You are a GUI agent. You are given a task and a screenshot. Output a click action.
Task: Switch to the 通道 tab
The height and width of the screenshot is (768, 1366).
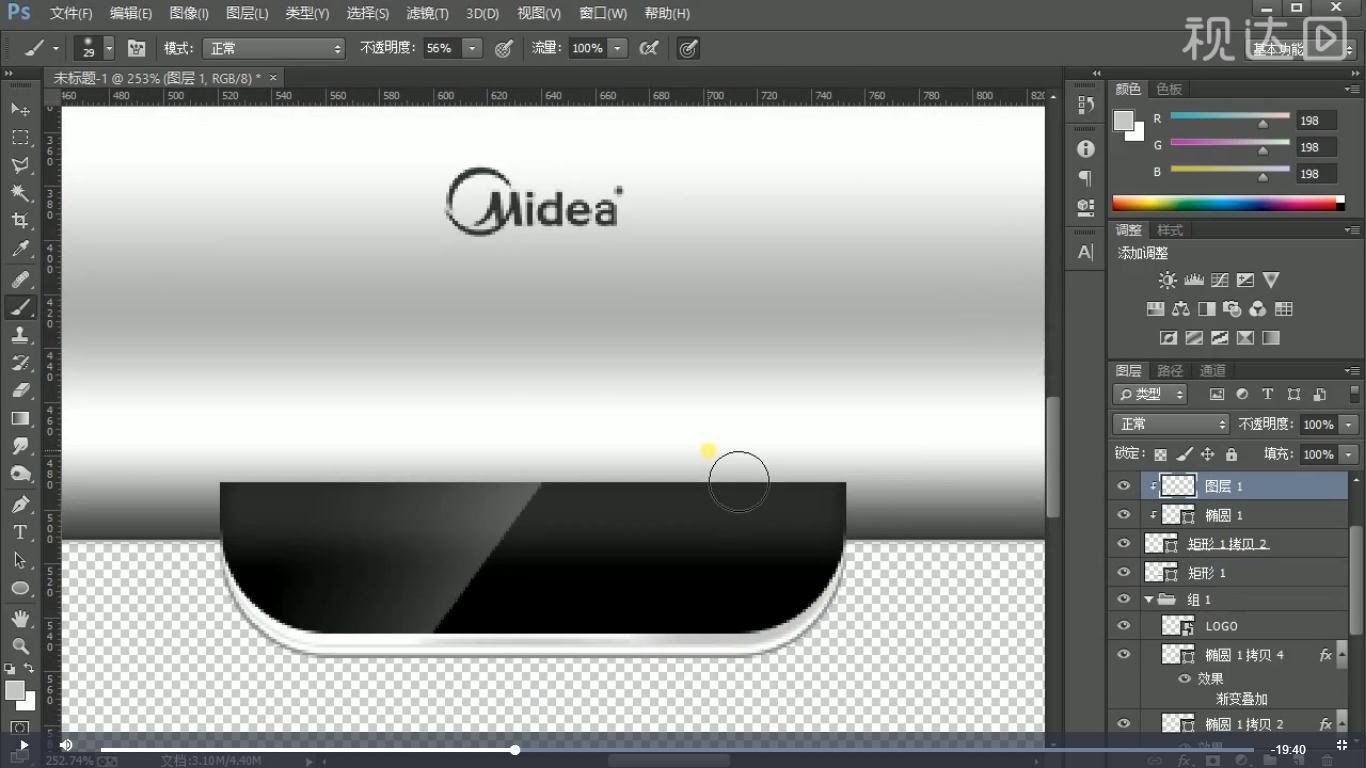coord(1213,370)
